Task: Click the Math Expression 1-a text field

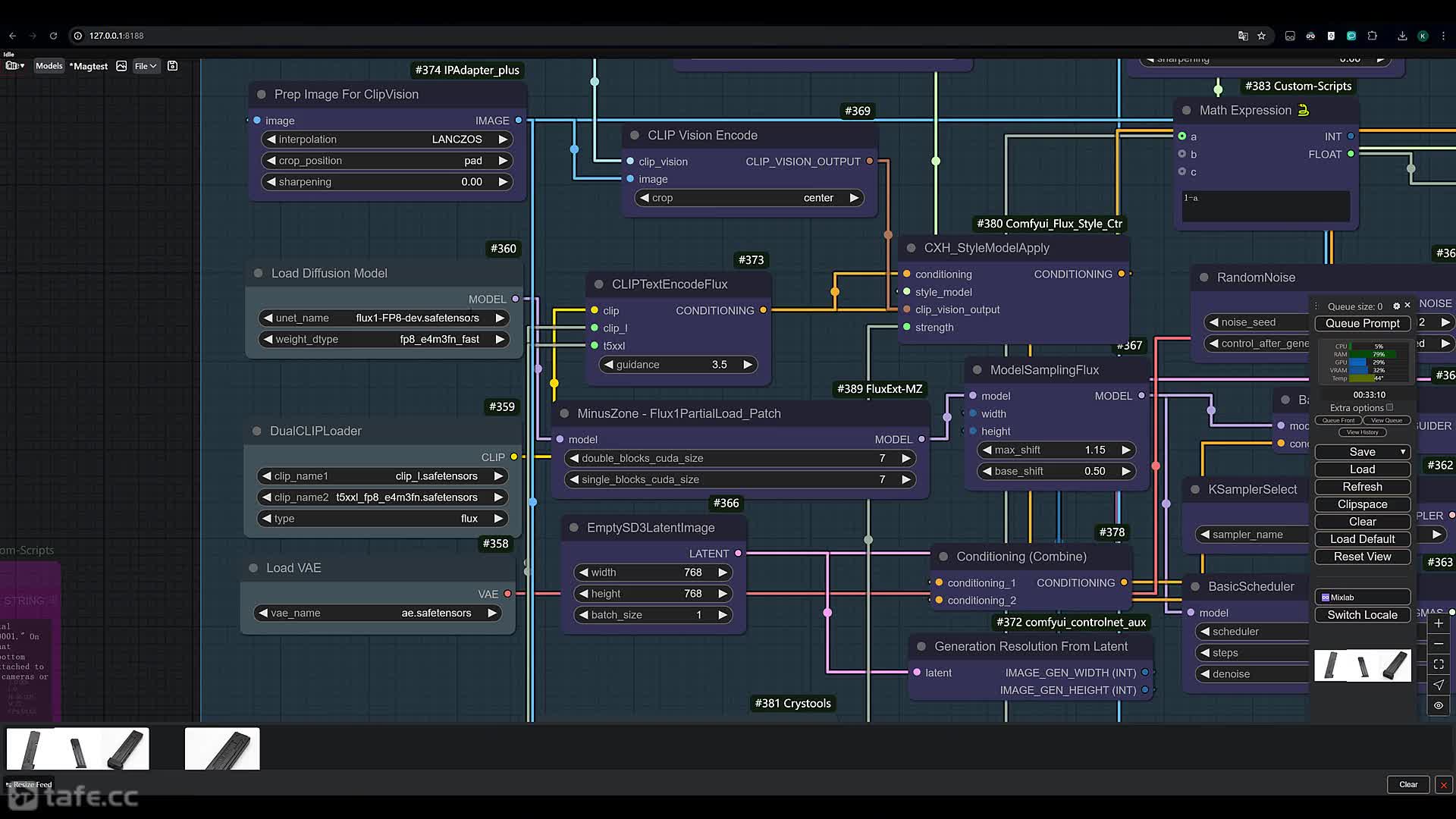Action: (x=1266, y=206)
